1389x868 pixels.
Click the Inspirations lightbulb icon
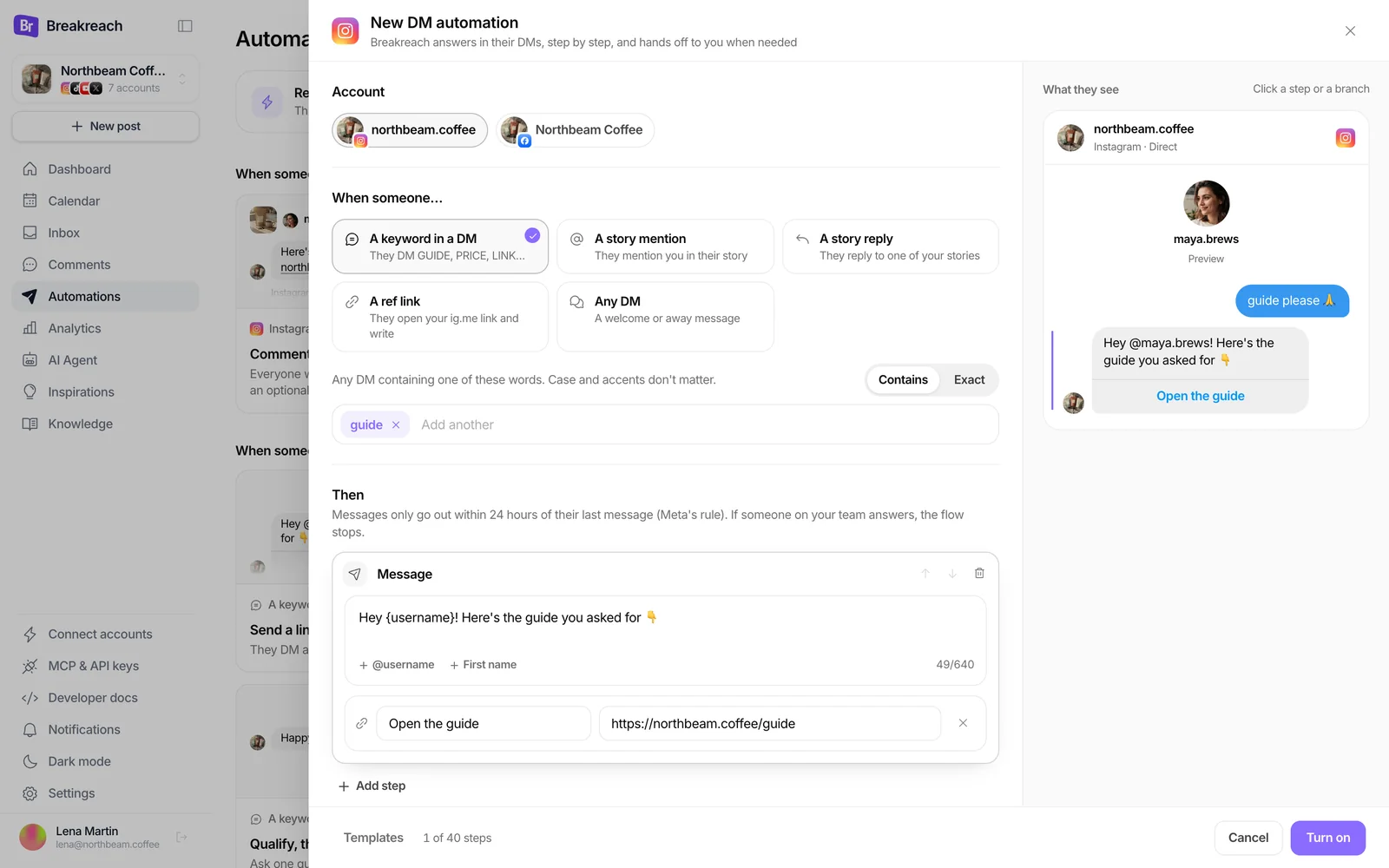(30, 391)
